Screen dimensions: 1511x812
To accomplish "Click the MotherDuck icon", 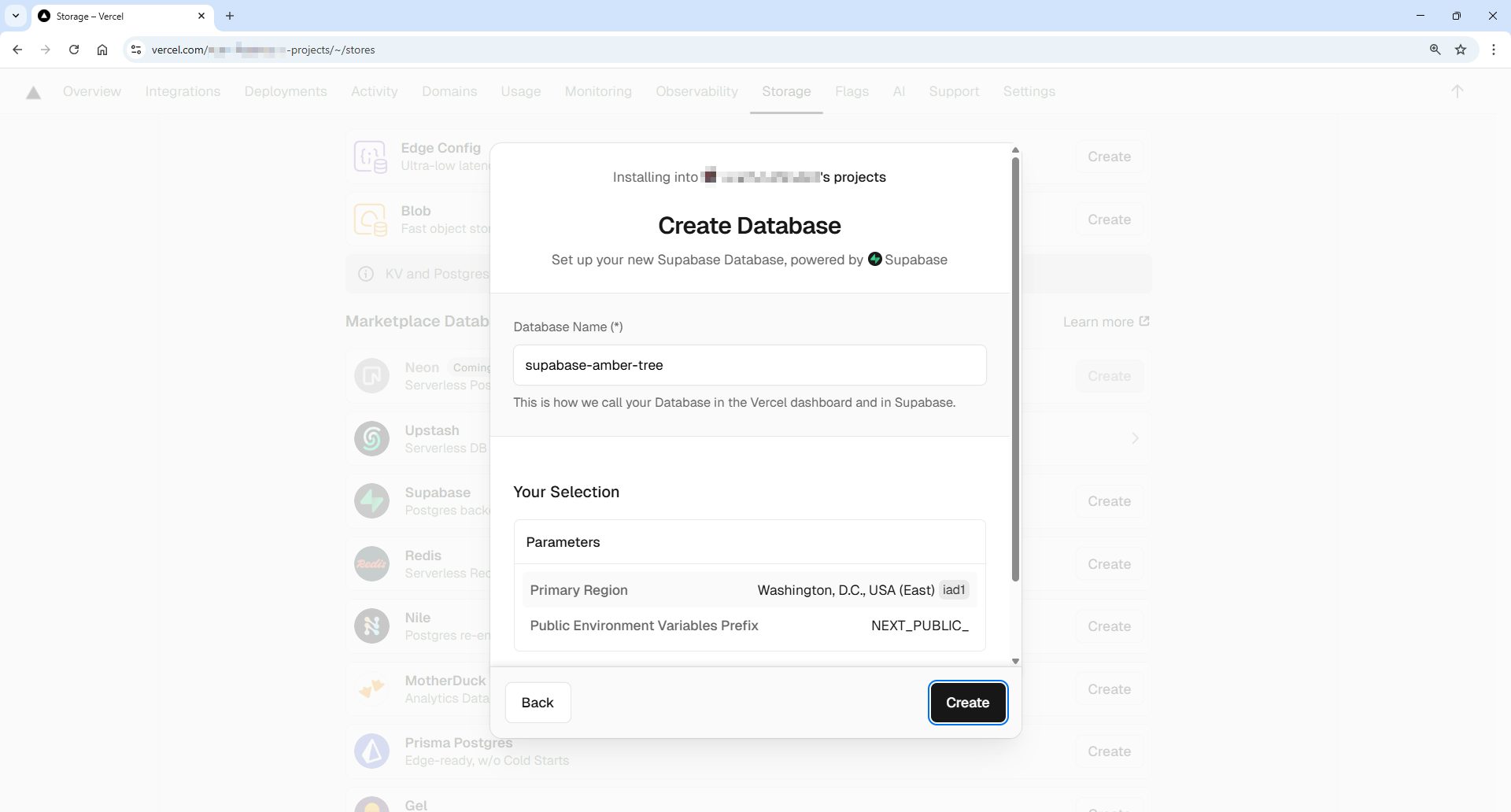I will 371,688.
